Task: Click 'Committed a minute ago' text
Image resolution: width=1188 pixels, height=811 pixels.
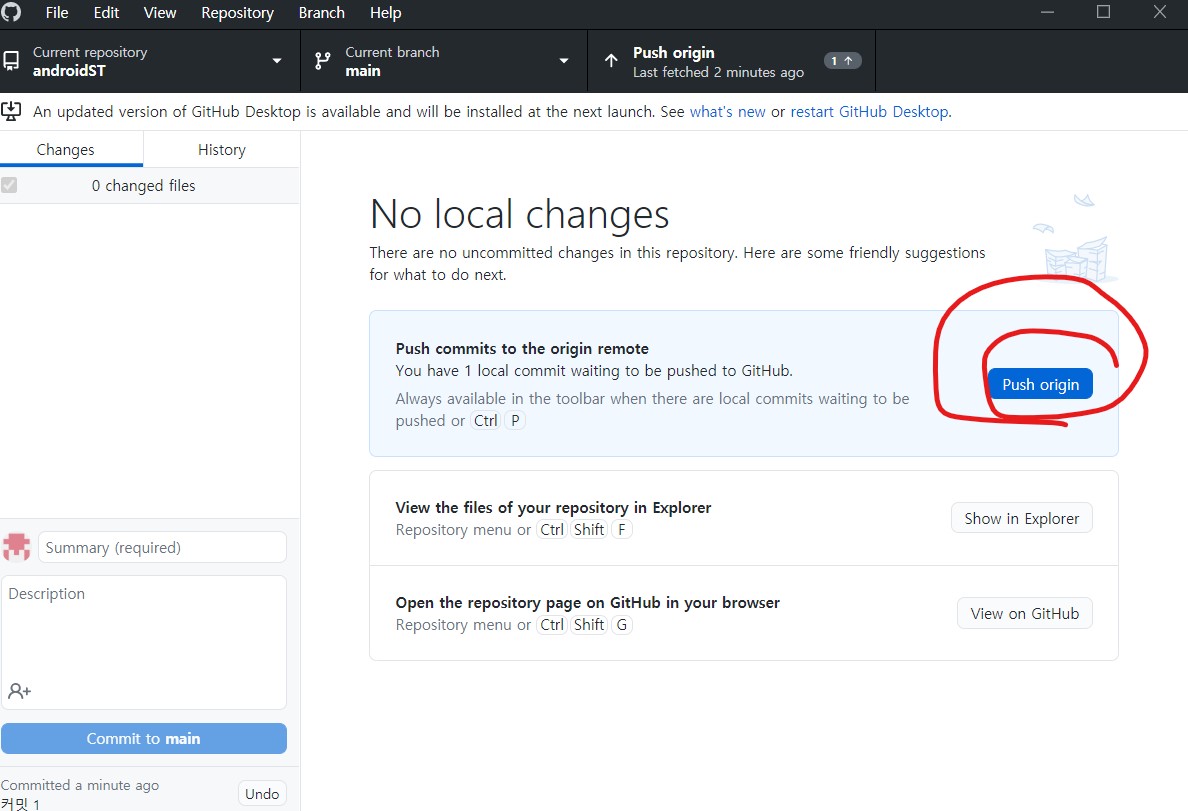Action: (x=80, y=785)
